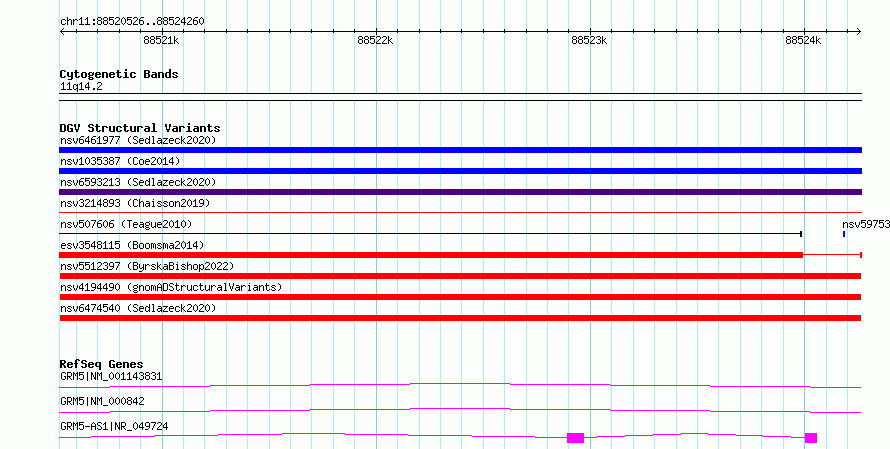Click the thin red tail of esv3548115
890x449 pixels.
click(833, 255)
